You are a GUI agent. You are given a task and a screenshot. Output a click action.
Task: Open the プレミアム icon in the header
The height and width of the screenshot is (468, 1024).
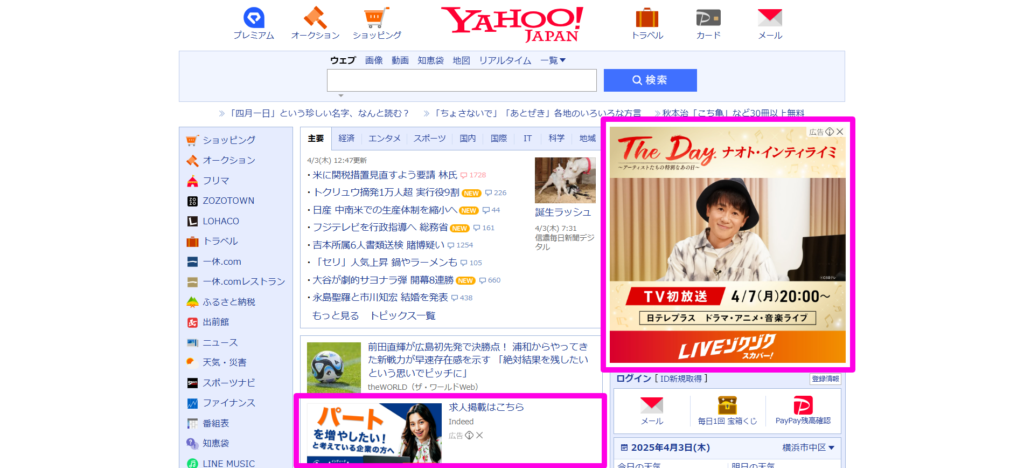[253, 18]
